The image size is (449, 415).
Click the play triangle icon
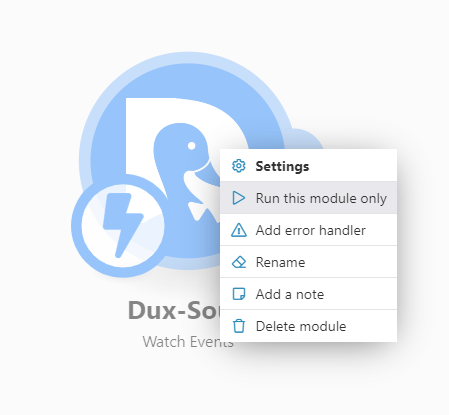[x=239, y=198]
